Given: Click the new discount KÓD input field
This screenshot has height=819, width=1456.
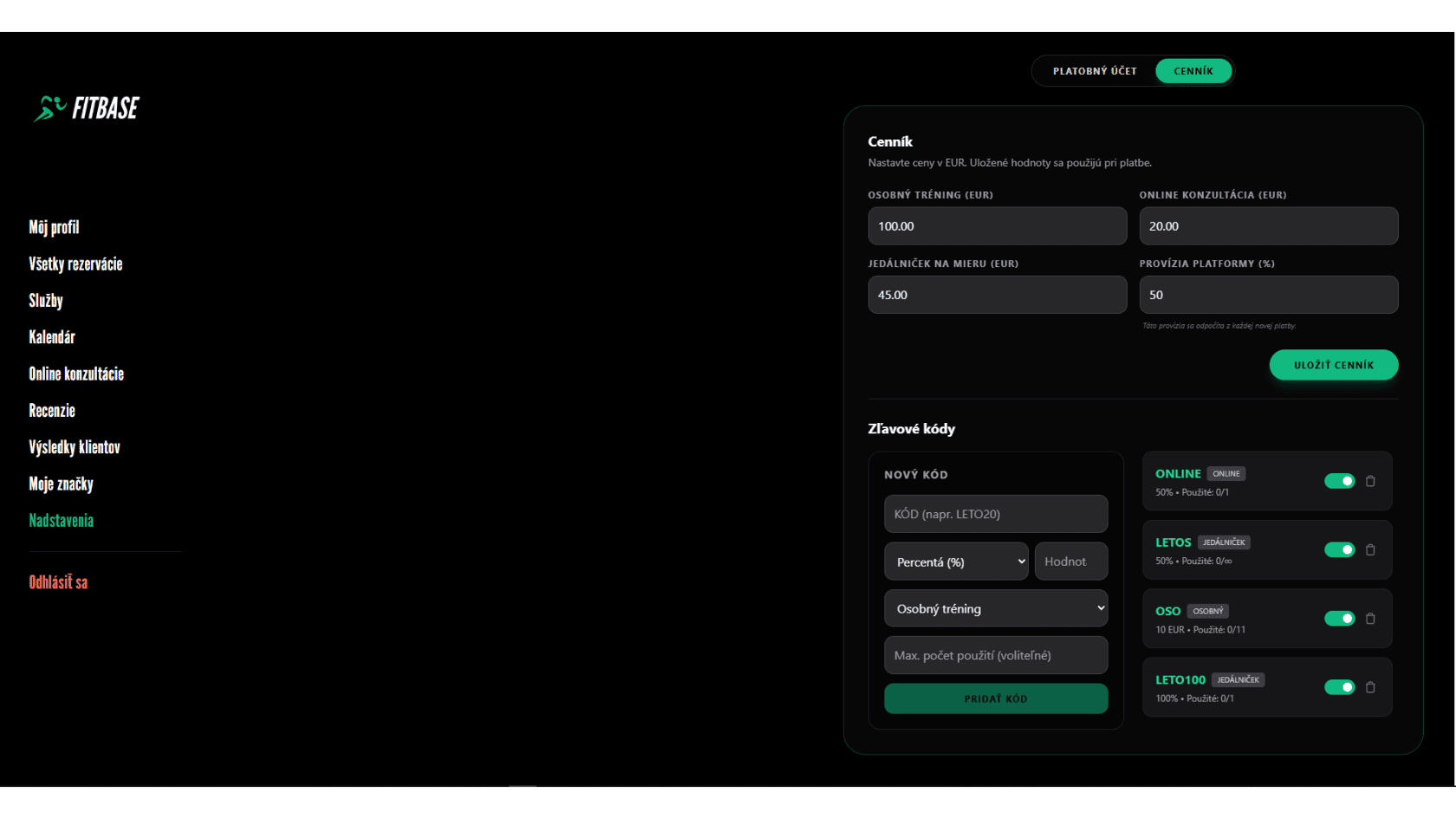Looking at the screenshot, I should pyautogui.click(x=996, y=514).
